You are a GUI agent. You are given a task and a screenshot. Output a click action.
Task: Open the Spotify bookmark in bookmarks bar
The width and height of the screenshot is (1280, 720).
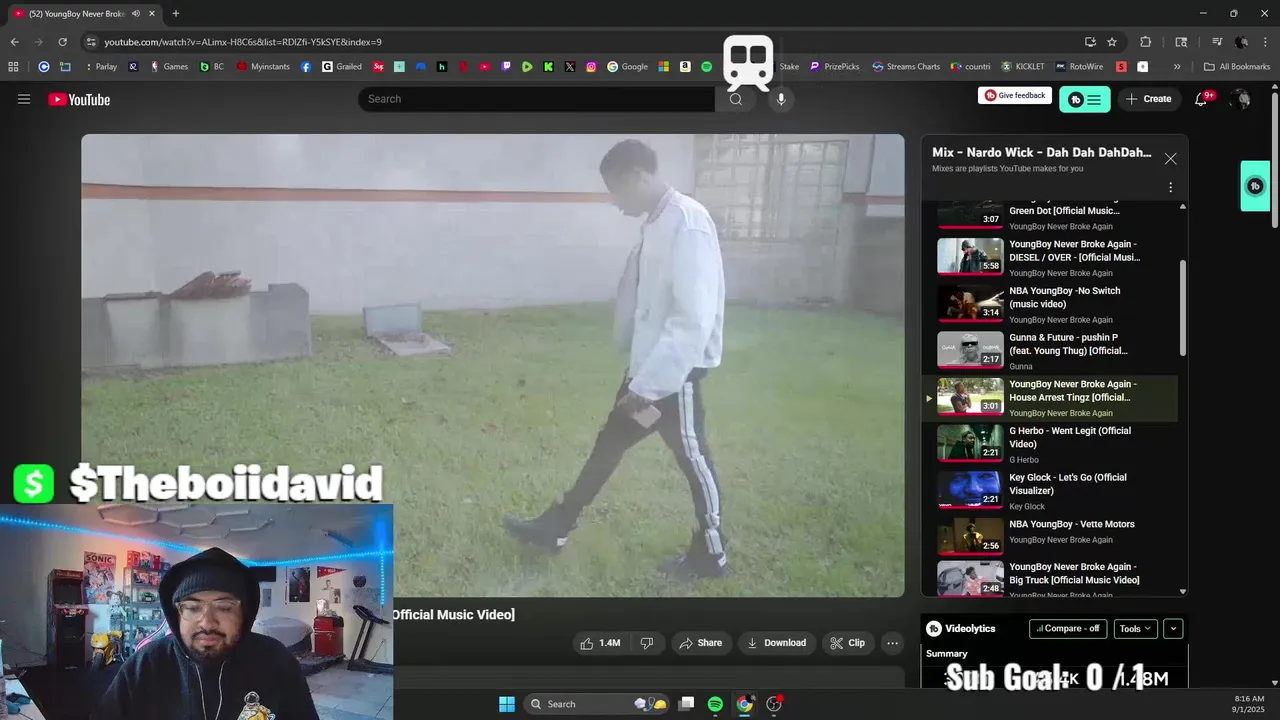click(x=707, y=67)
